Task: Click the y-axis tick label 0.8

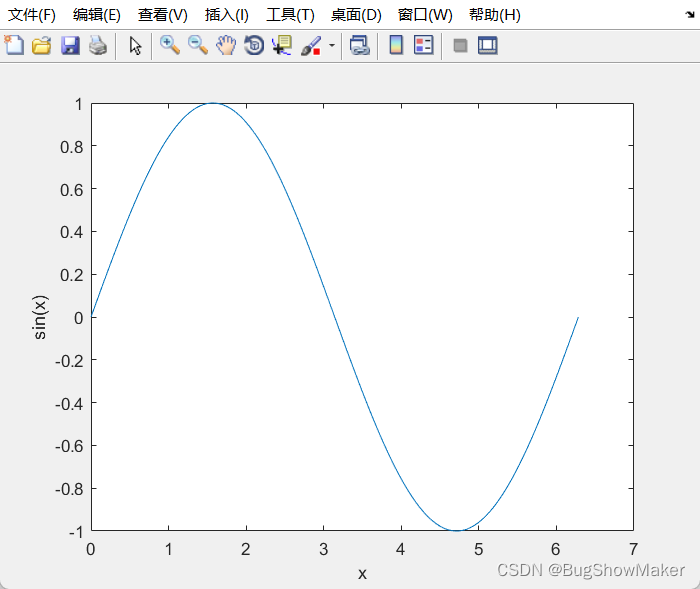Action: pos(71,147)
